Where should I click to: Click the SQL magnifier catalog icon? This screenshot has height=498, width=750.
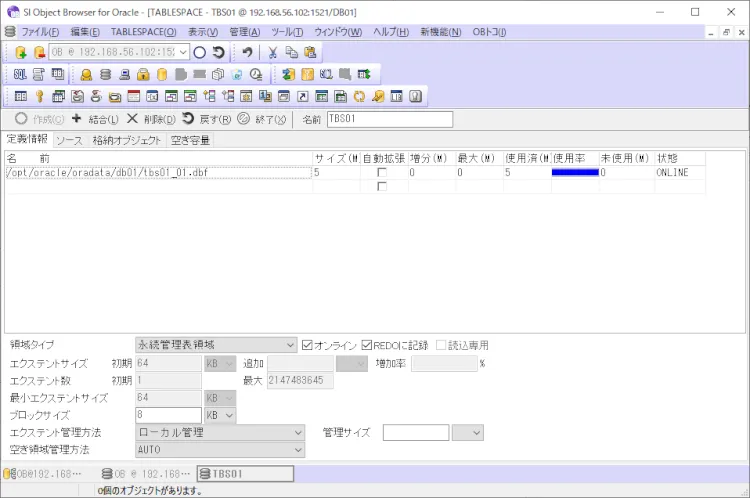(x=326, y=74)
